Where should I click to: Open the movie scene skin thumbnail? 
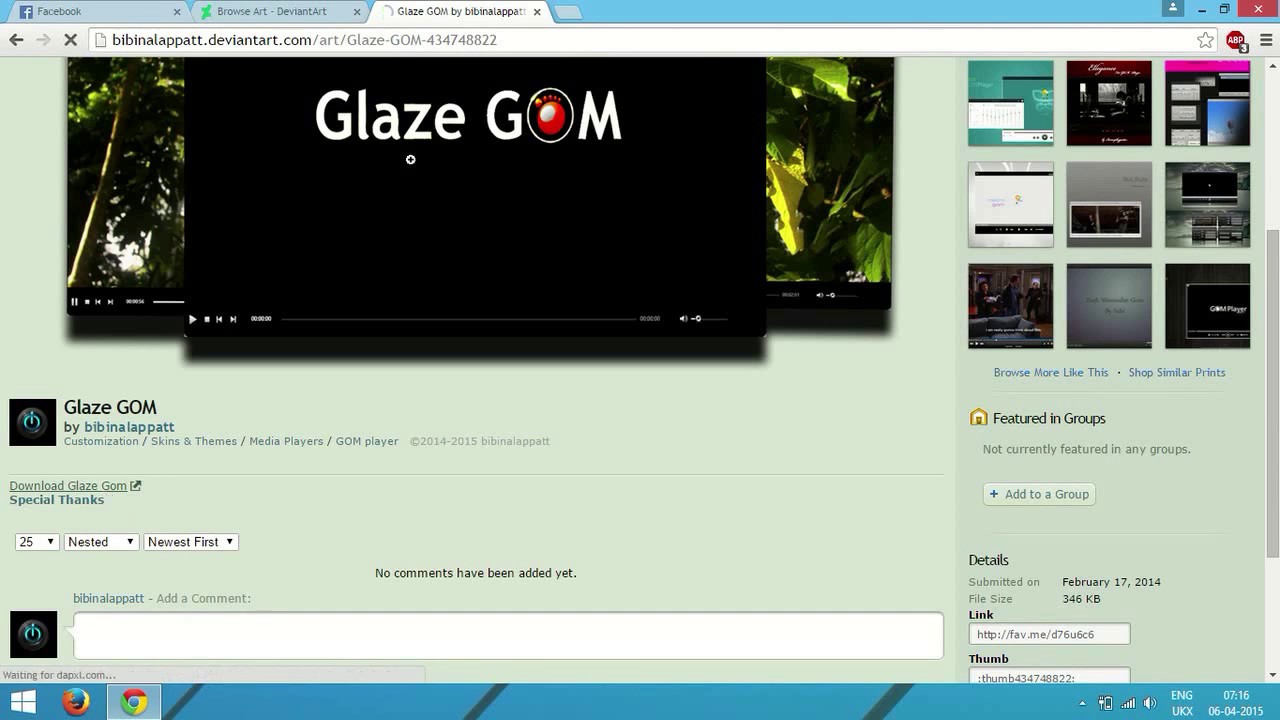[x=1011, y=306]
